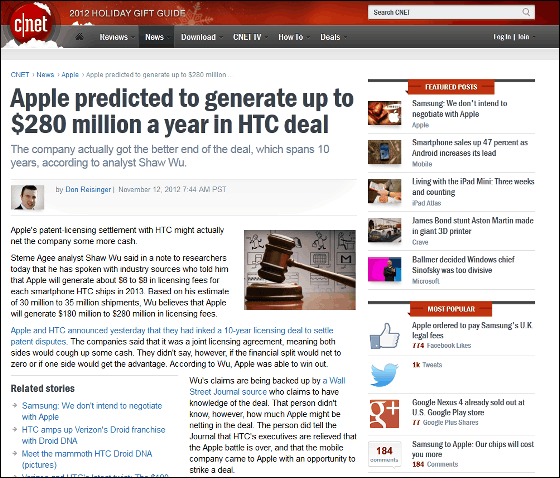Click the CNET breadcrumb link
This screenshot has width=560, height=478.
[20, 75]
